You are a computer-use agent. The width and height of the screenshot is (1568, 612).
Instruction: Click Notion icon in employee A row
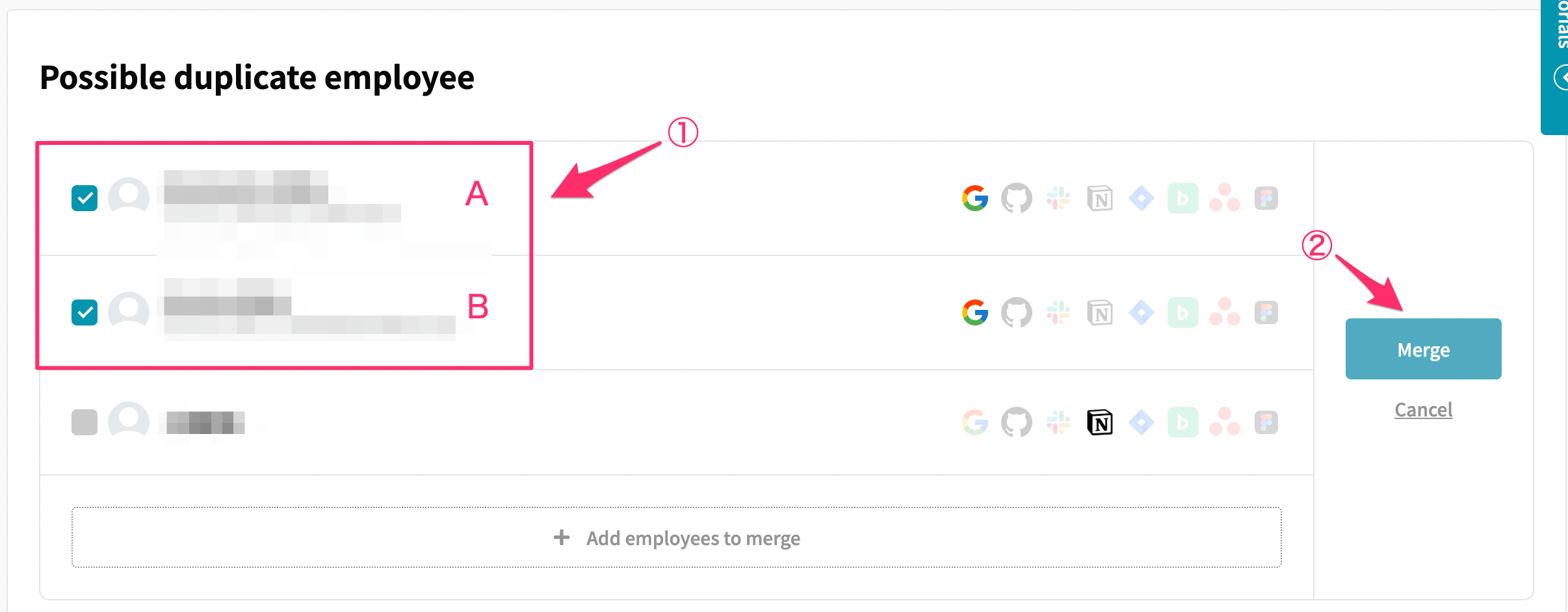(1100, 198)
